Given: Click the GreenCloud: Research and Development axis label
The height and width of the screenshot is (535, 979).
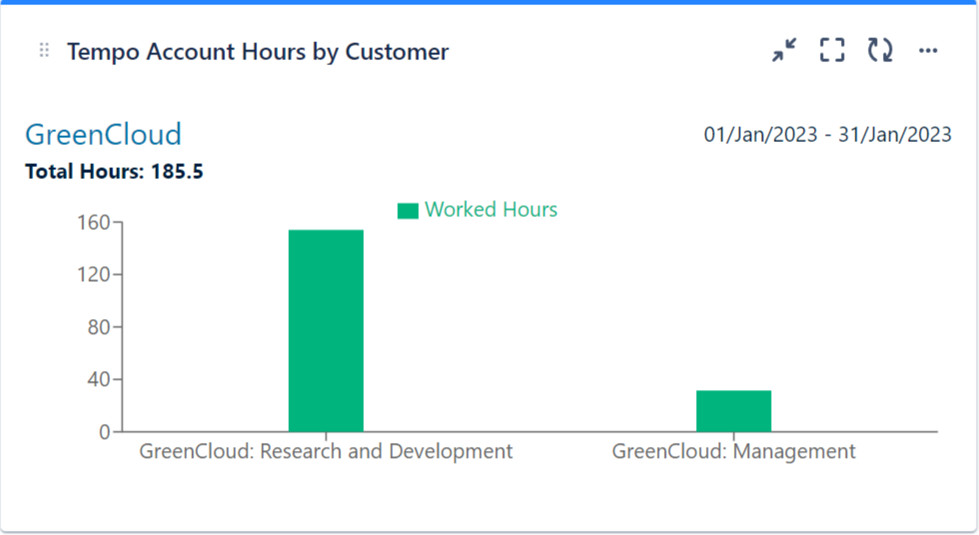Looking at the screenshot, I should (x=326, y=452).
